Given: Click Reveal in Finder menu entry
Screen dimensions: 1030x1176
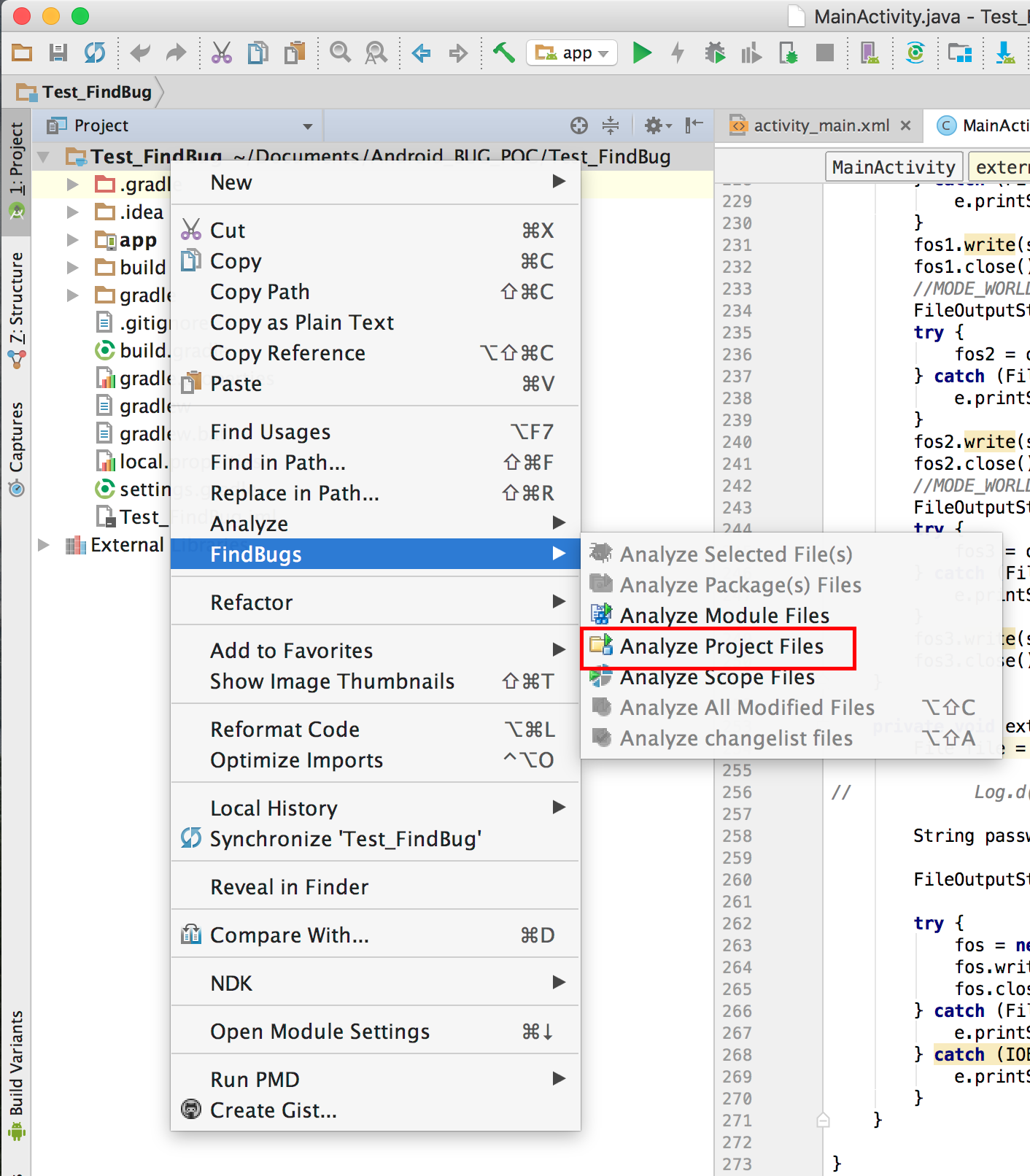Looking at the screenshot, I should (x=289, y=887).
